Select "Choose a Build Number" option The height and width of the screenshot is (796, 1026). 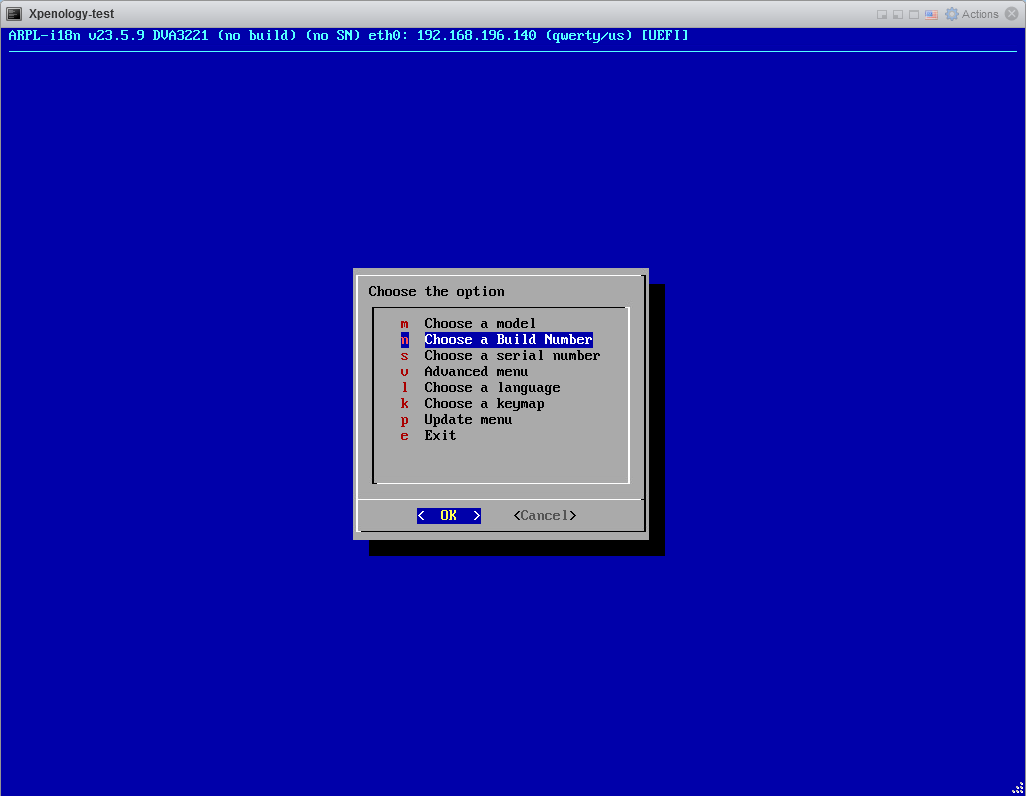pyautogui.click(x=508, y=340)
